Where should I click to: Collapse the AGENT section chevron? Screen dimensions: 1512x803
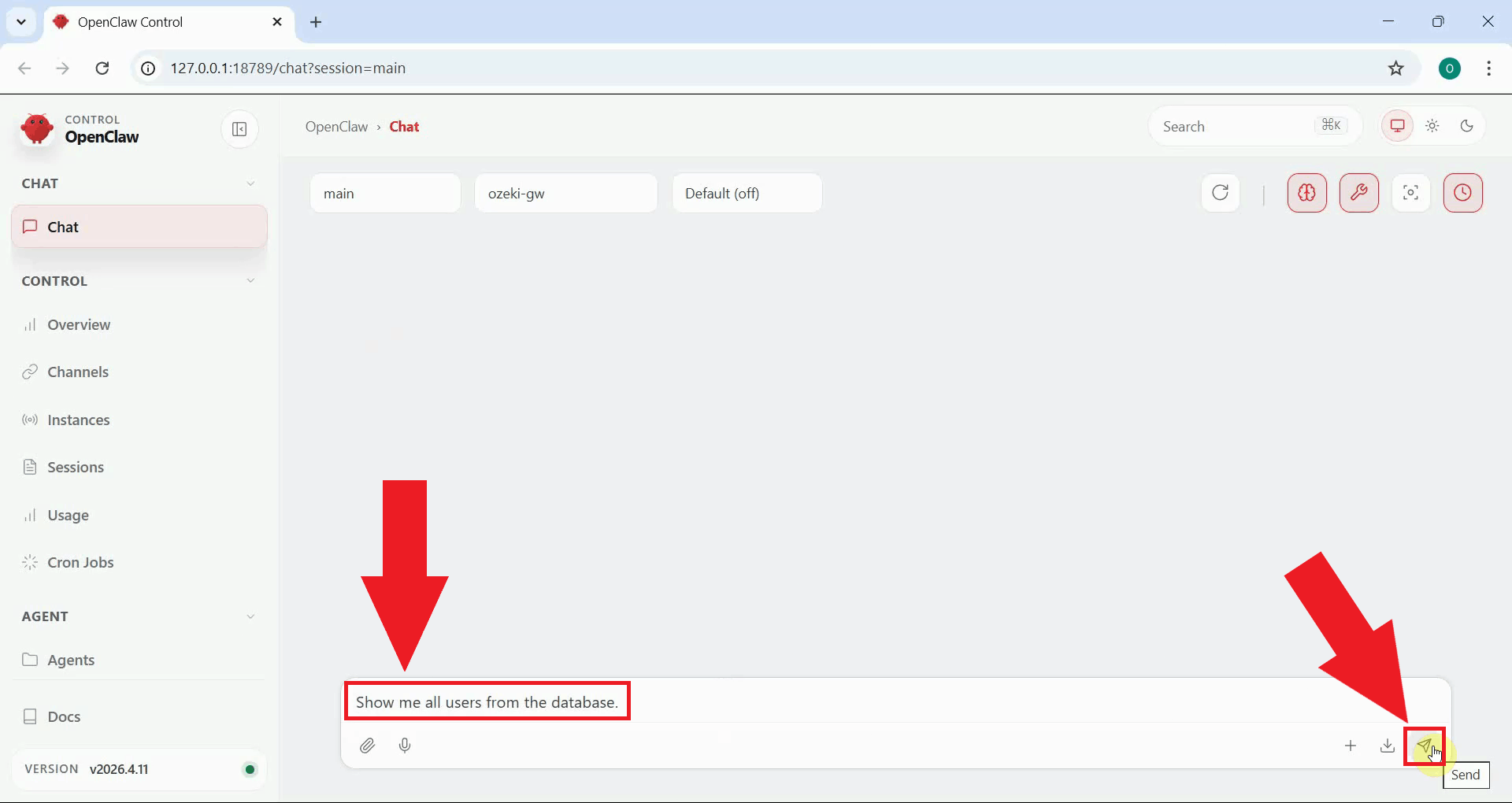(x=250, y=616)
